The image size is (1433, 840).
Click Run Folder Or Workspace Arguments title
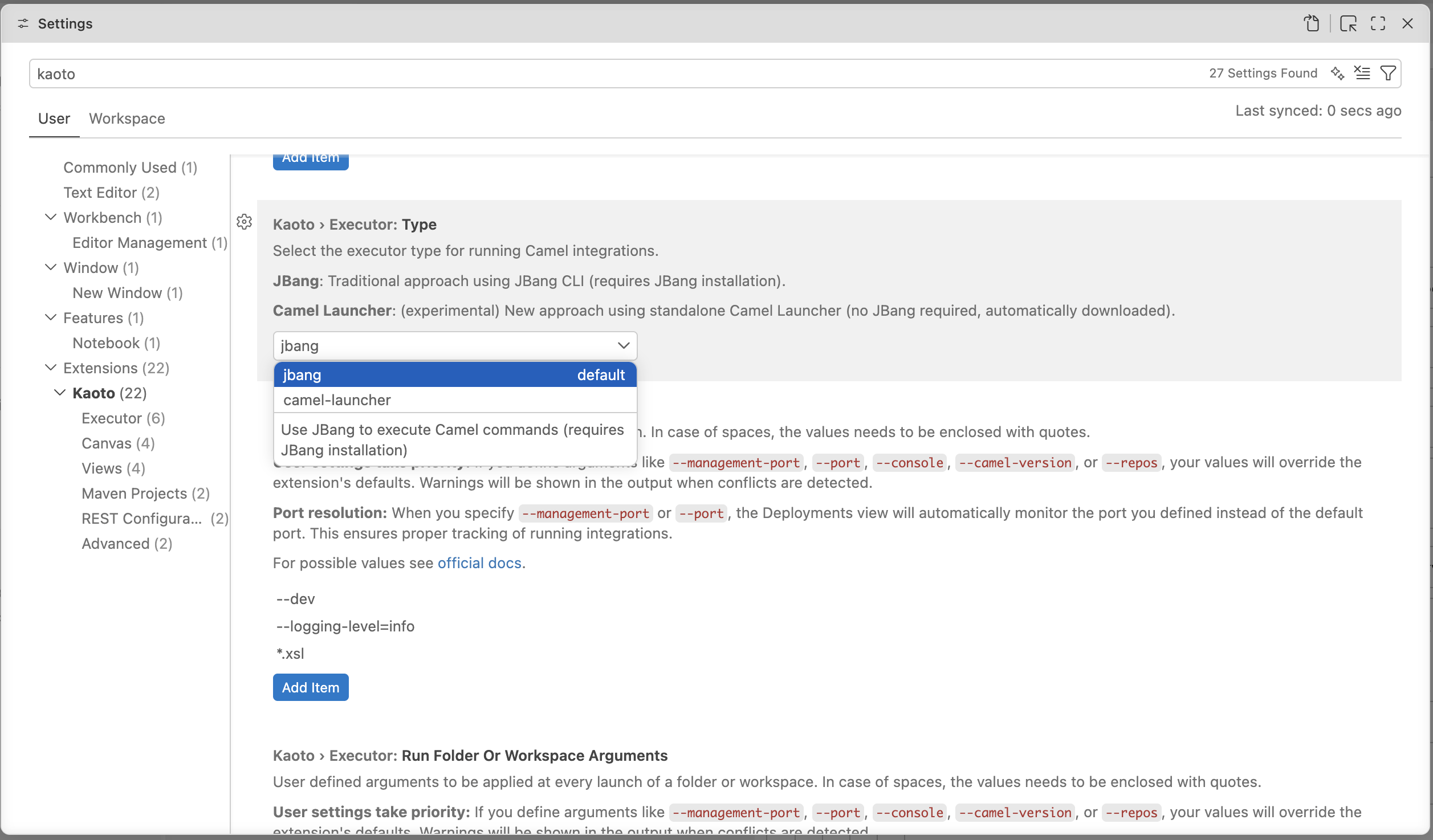point(535,756)
